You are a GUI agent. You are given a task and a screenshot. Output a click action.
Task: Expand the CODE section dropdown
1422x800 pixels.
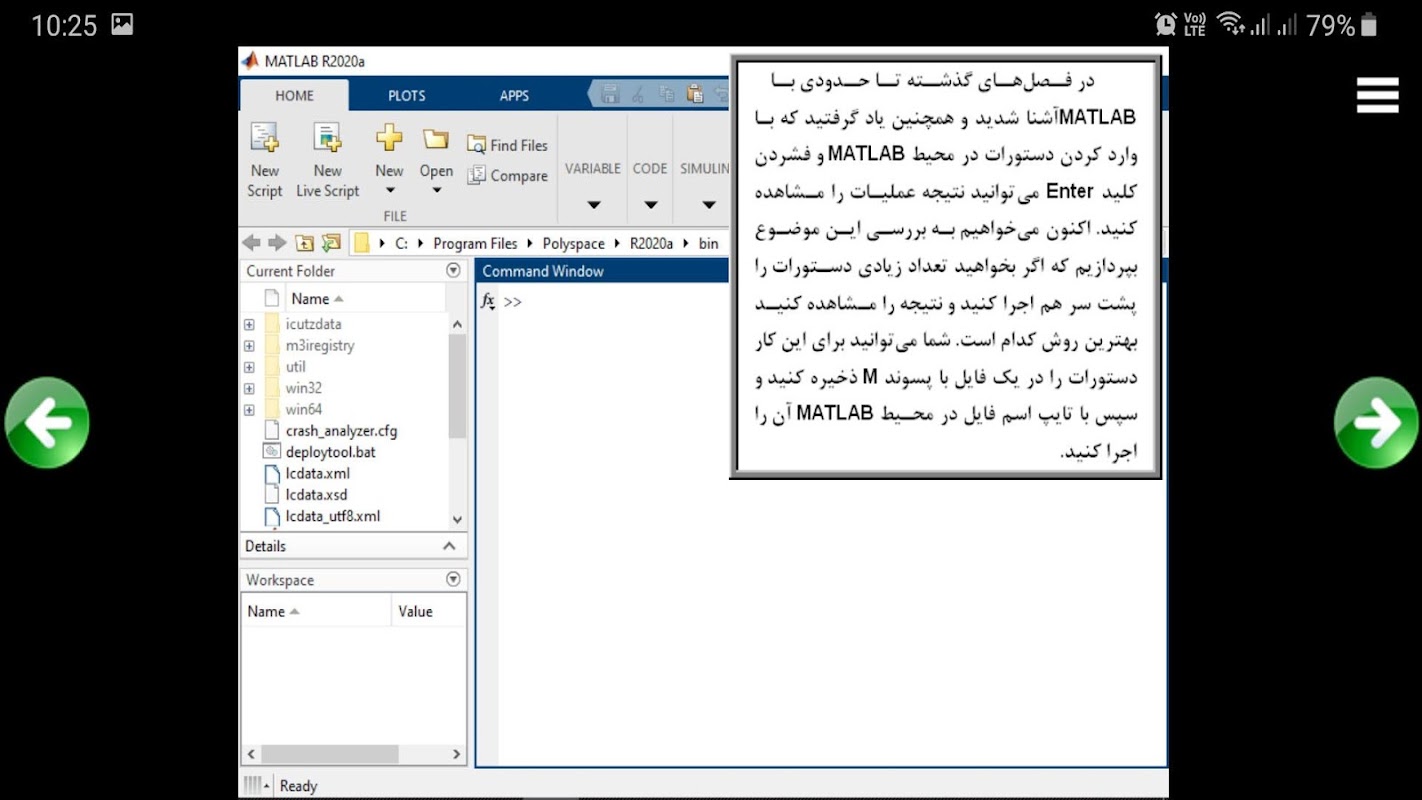click(650, 205)
